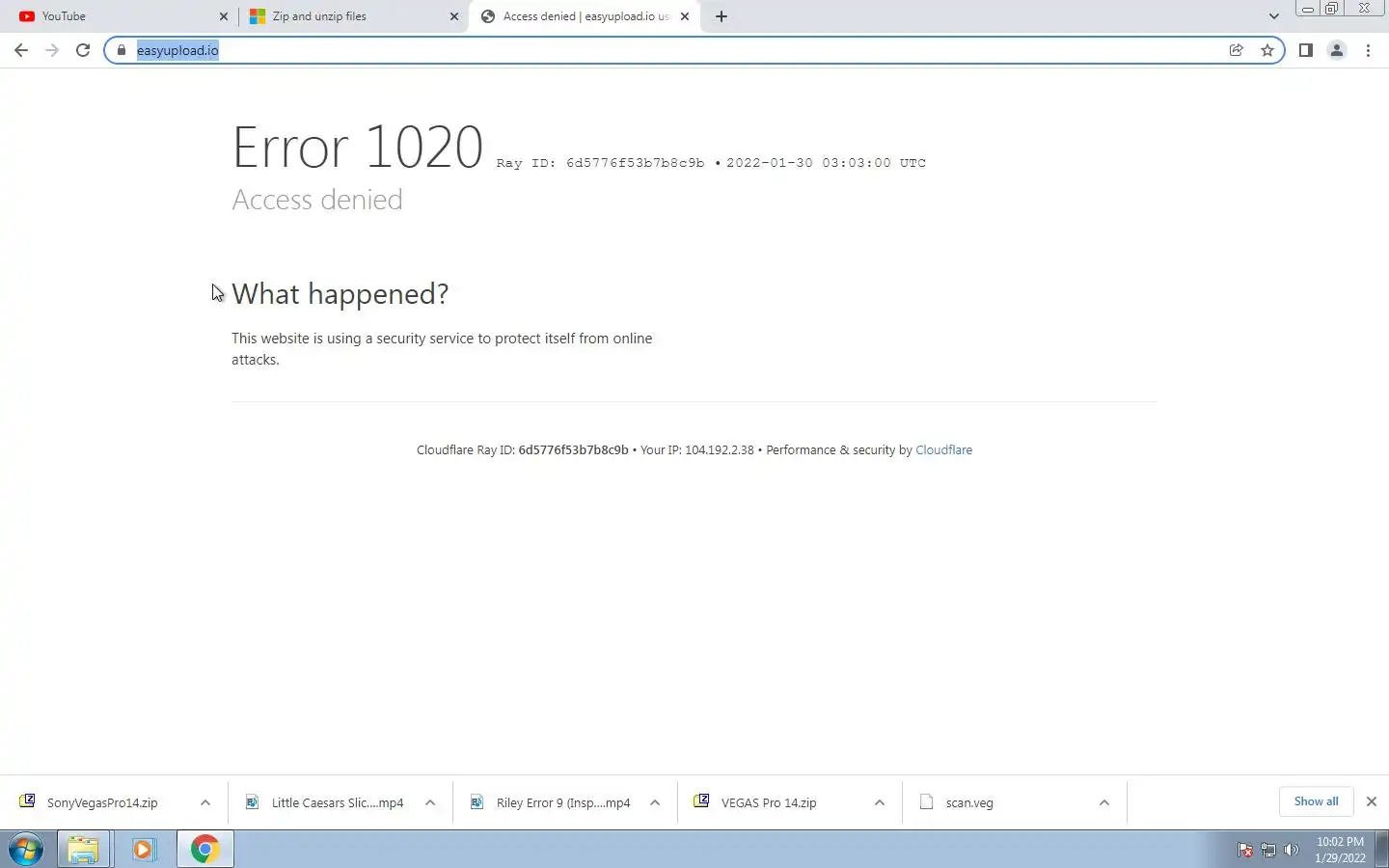
Task: Bookmark this page with star icon
Action: coord(1267,50)
